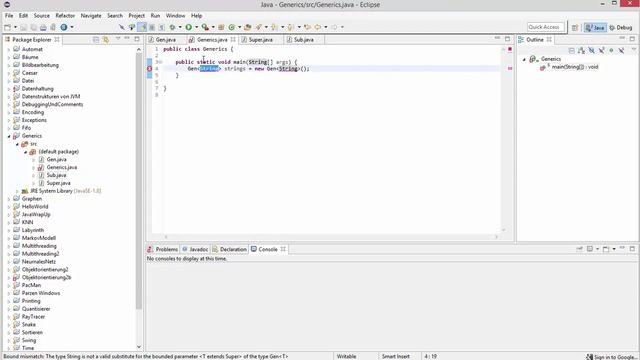Expand JRE System Library node
Image resolution: width=640 pixels, height=360 pixels.
click(17, 191)
